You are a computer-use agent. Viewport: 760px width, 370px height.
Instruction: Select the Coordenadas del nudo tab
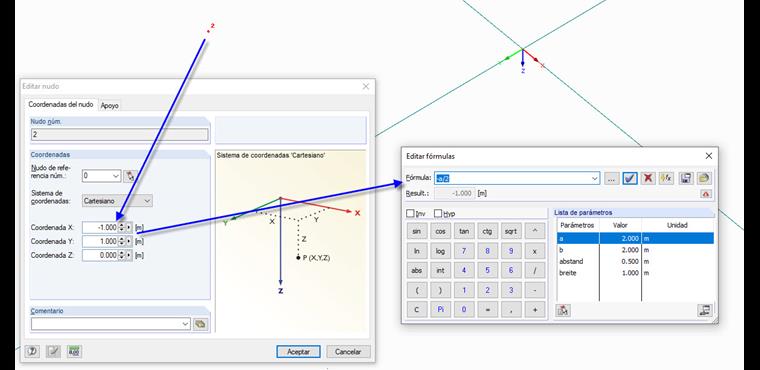tap(61, 104)
